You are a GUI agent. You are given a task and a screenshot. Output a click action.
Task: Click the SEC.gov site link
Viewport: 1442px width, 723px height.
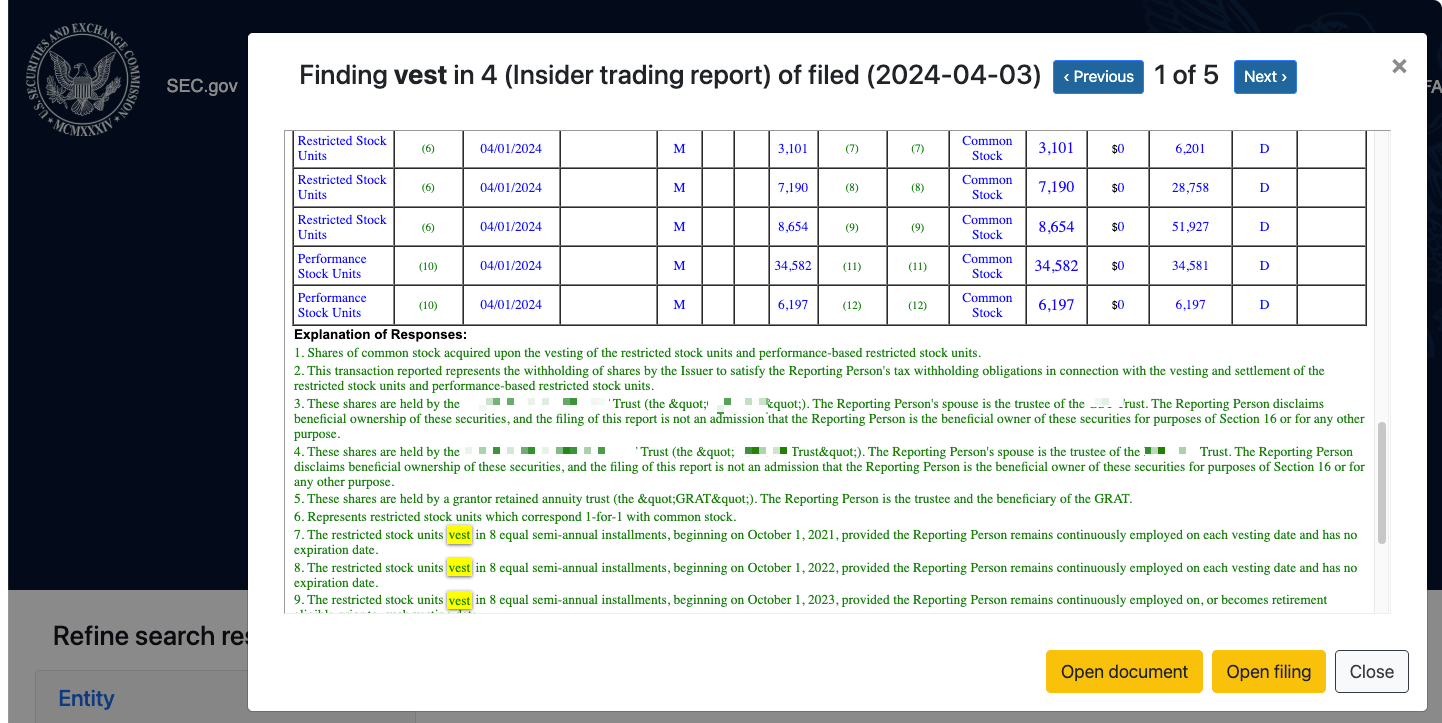coord(202,86)
